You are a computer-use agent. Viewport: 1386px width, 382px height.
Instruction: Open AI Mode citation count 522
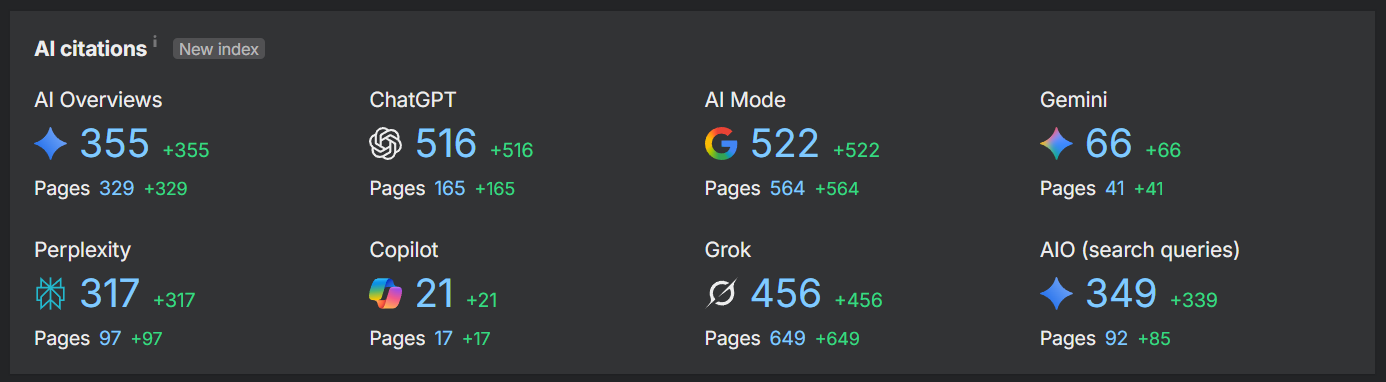pos(785,144)
